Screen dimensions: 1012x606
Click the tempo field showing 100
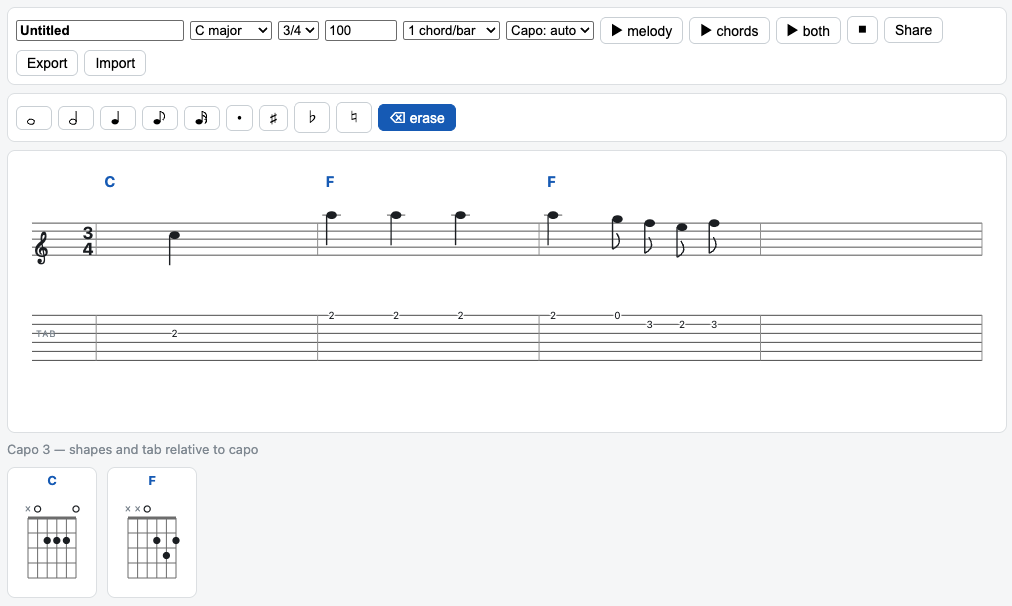click(361, 30)
